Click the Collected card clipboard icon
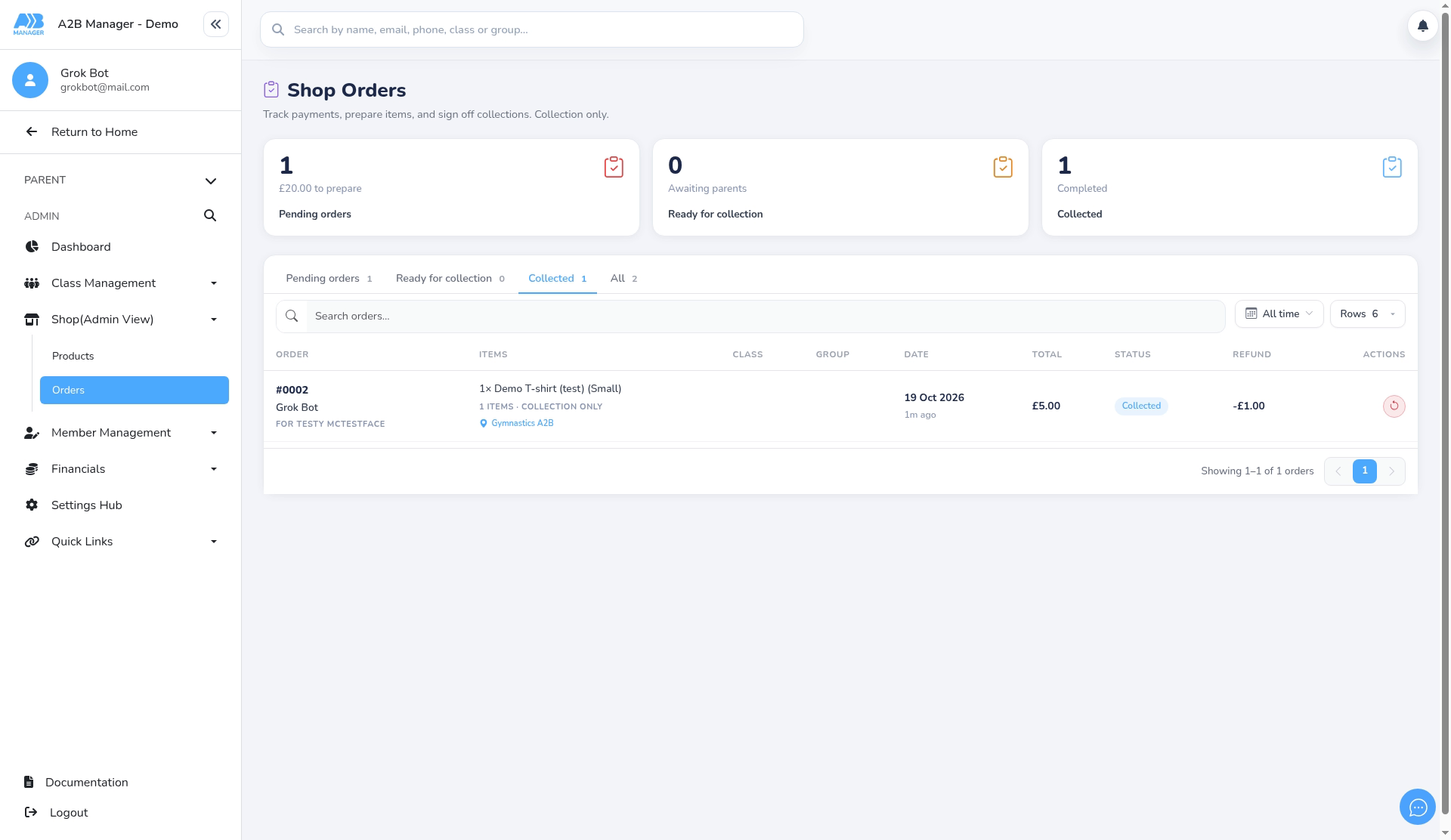This screenshot has width=1451, height=840. (x=1392, y=167)
